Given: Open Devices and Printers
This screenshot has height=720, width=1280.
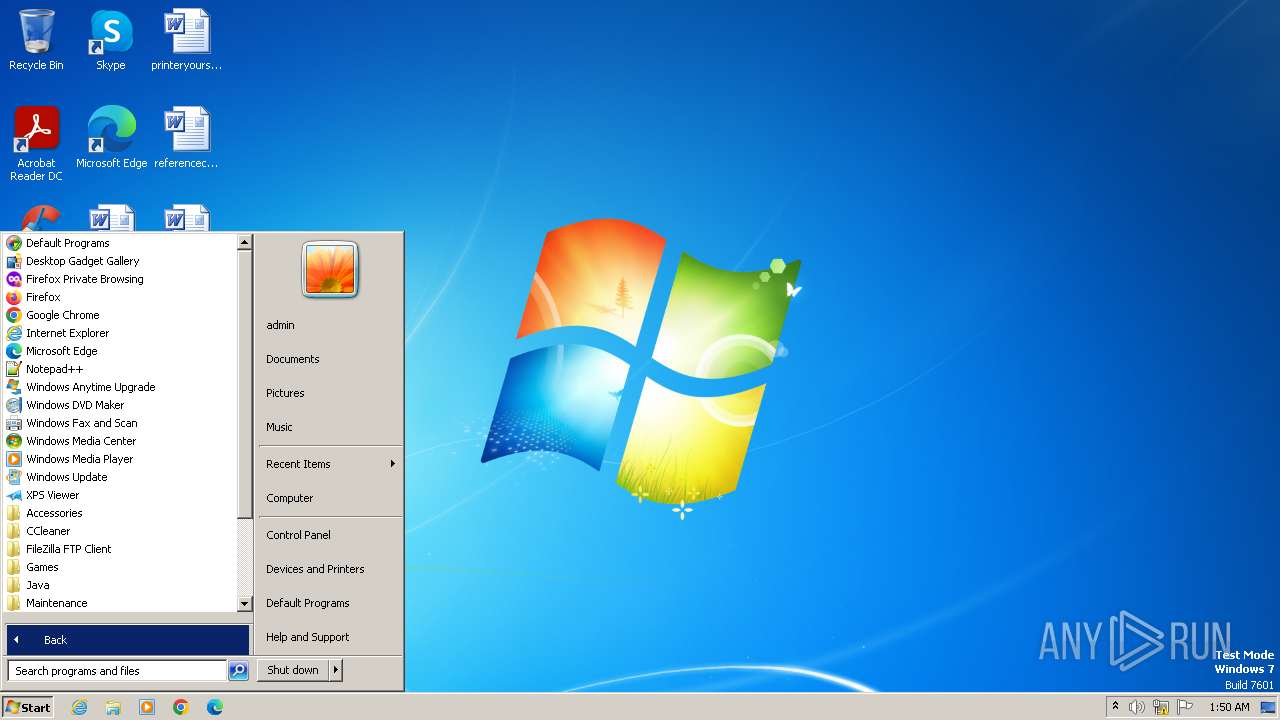Looking at the screenshot, I should 330,569.
